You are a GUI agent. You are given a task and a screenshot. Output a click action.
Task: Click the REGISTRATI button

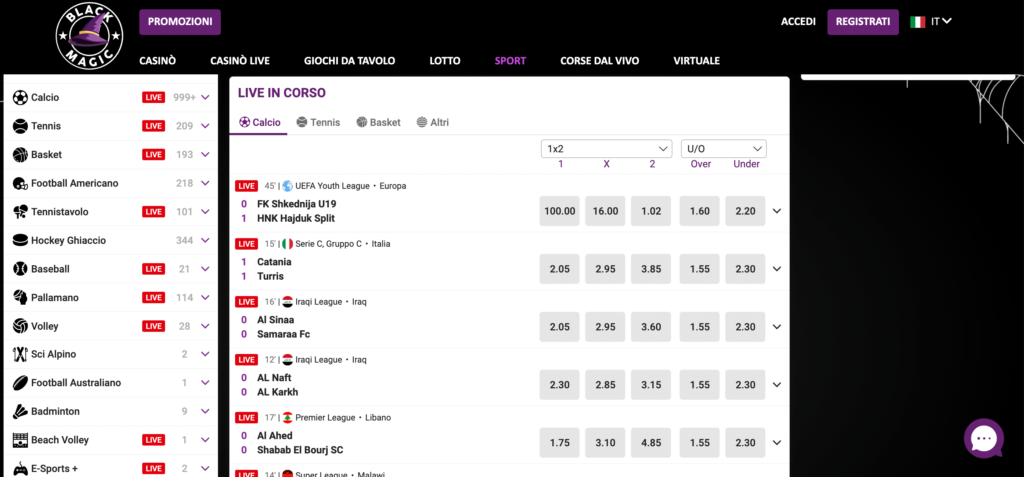coord(863,22)
